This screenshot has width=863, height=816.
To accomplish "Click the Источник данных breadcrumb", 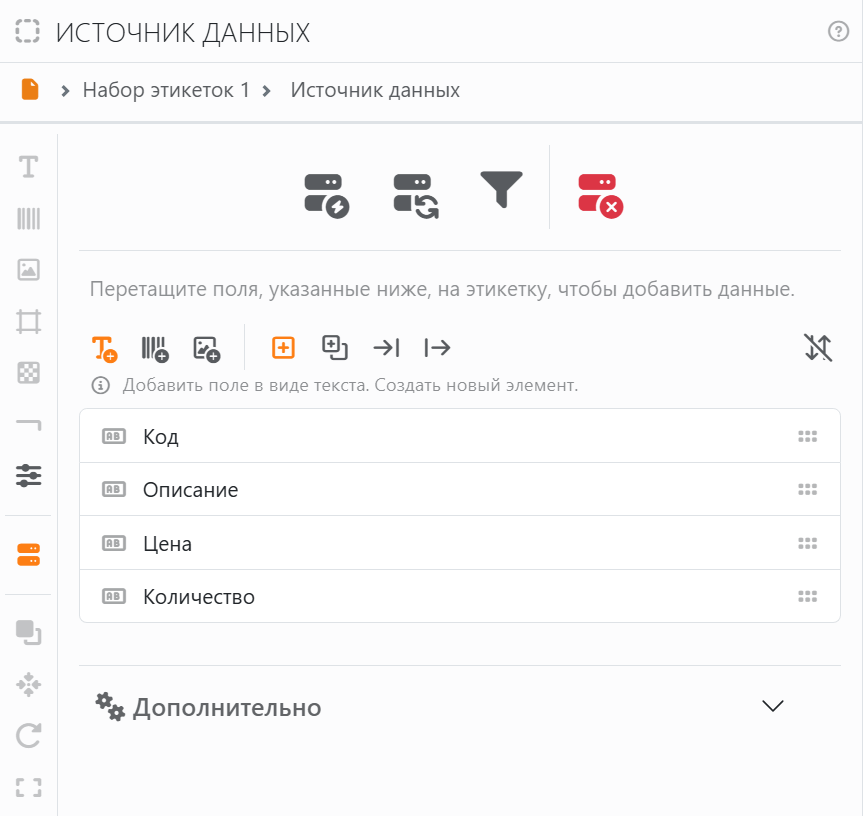I will click(x=375, y=90).
